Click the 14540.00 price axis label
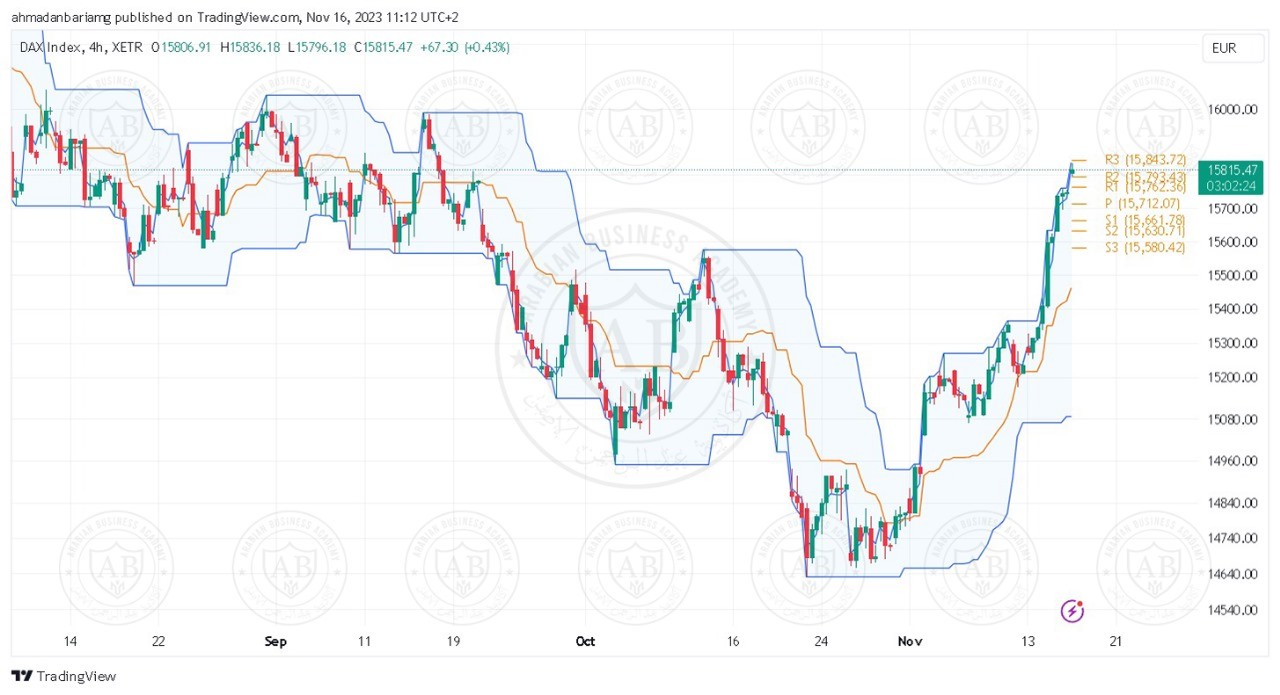1280x695 pixels. [1231, 610]
